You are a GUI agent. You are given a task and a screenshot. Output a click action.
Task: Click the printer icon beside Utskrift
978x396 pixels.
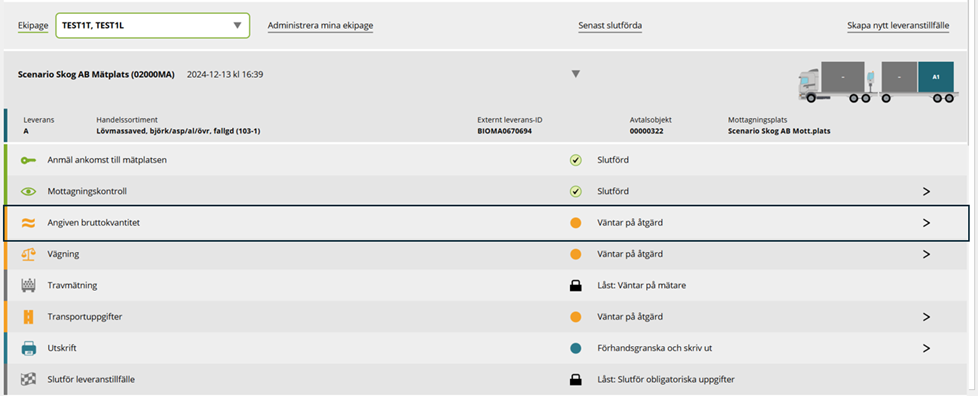click(x=28, y=348)
